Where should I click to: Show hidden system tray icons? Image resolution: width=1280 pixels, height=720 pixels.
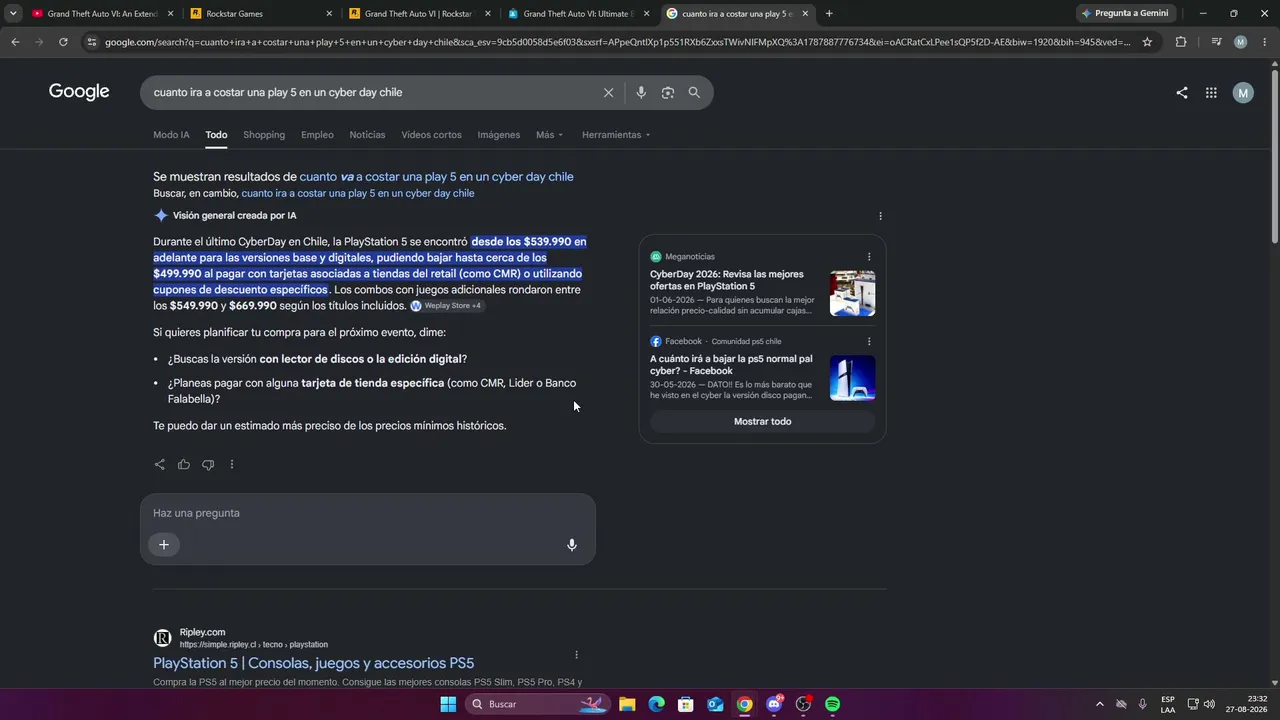tap(1100, 704)
